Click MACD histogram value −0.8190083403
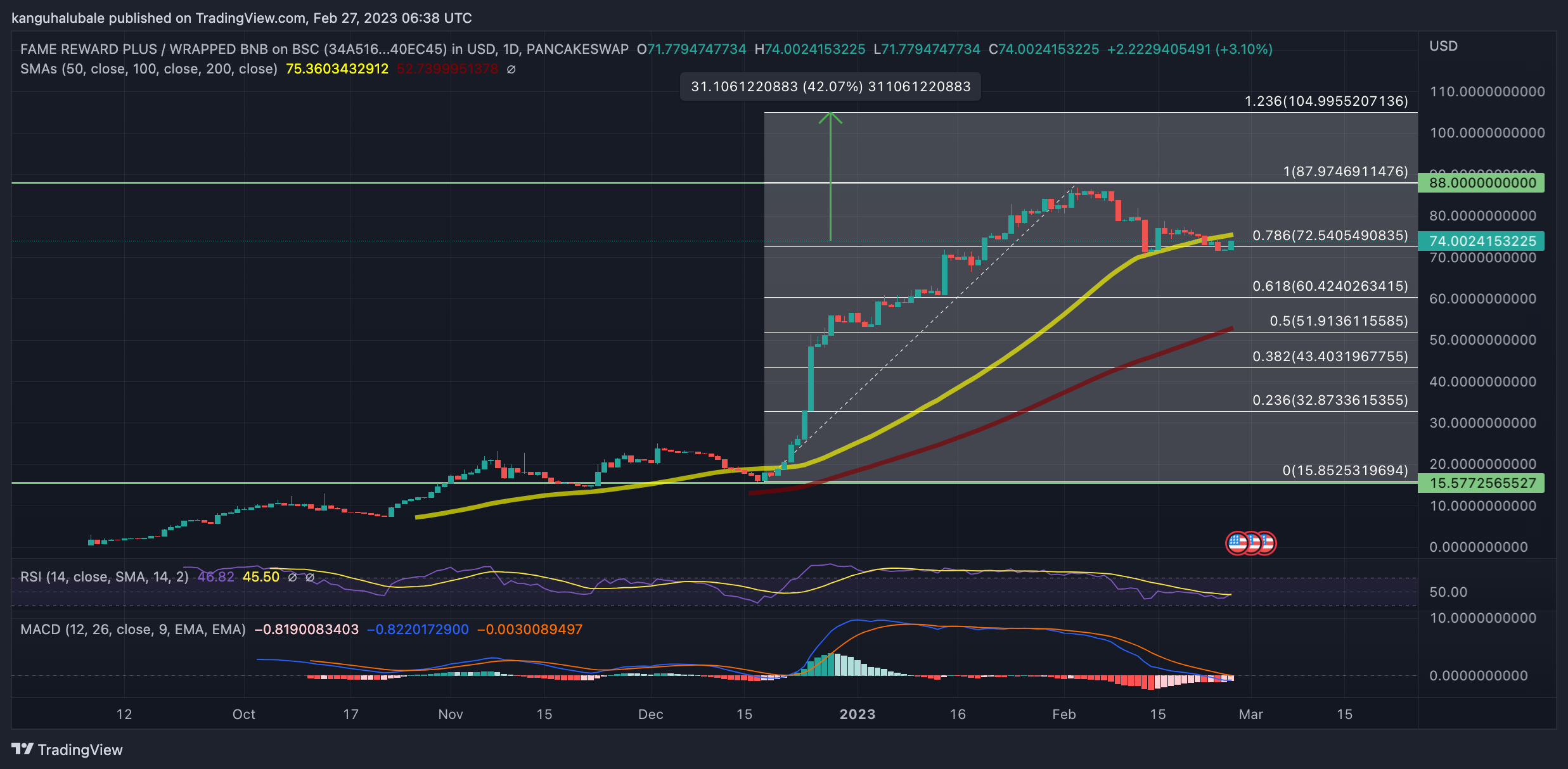The image size is (1568, 769). pos(307,630)
